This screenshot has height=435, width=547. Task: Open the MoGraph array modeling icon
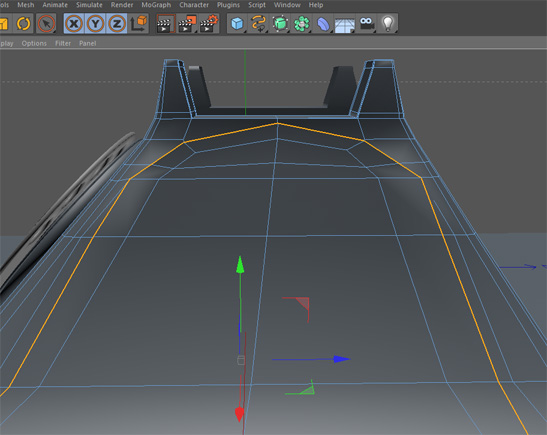pyautogui.click(x=301, y=24)
